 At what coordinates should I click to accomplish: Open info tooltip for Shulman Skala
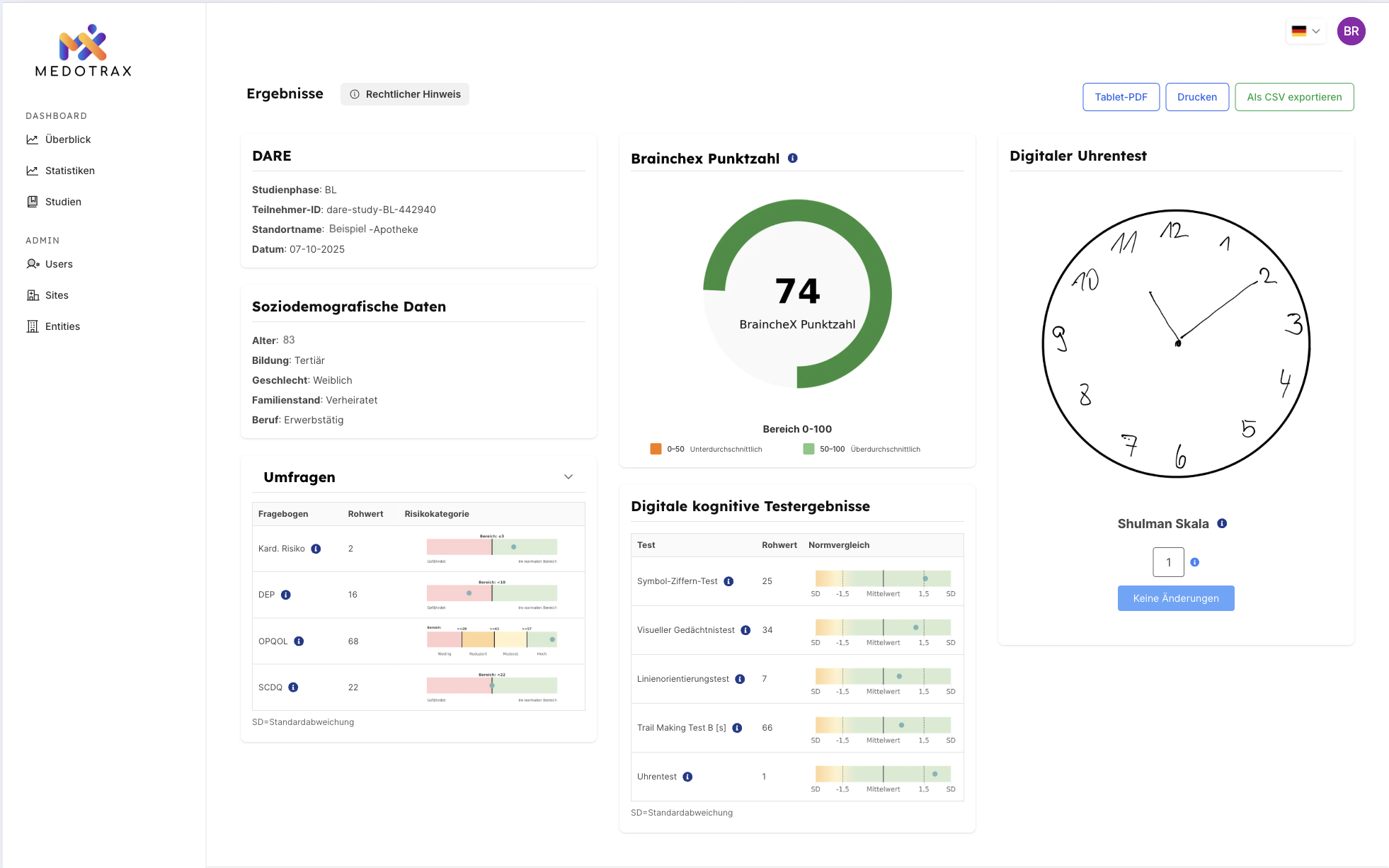pyautogui.click(x=1221, y=523)
